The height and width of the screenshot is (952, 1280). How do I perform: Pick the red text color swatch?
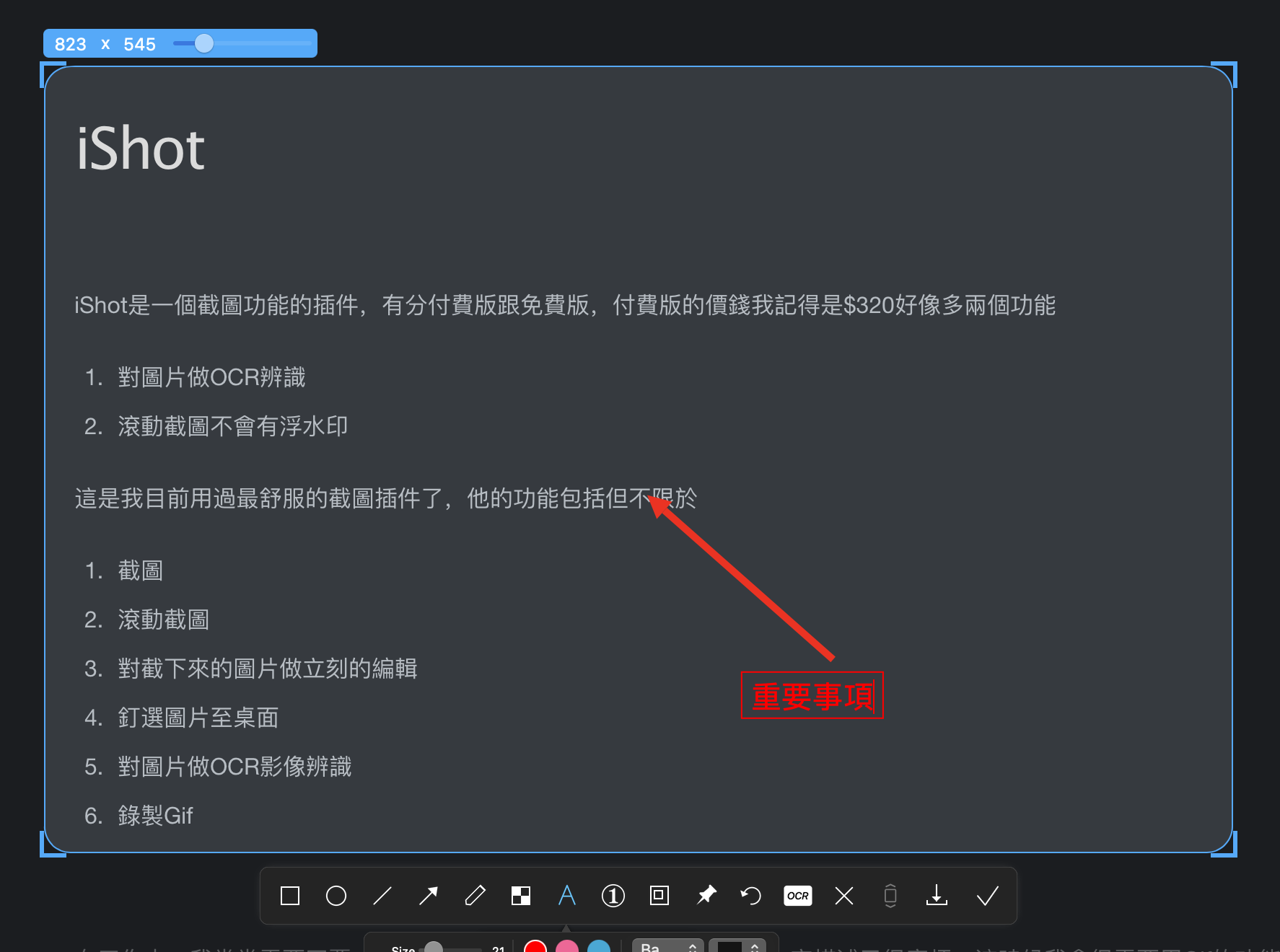[x=535, y=946]
